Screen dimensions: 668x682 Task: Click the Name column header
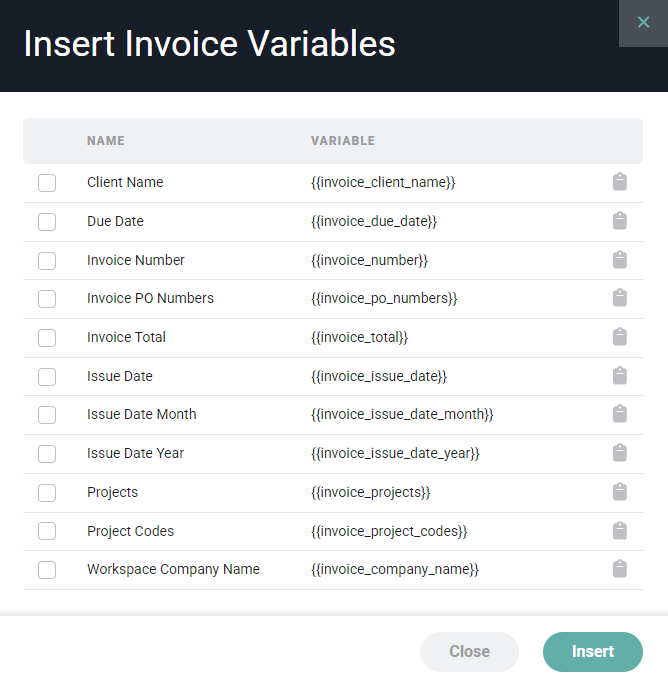105,141
